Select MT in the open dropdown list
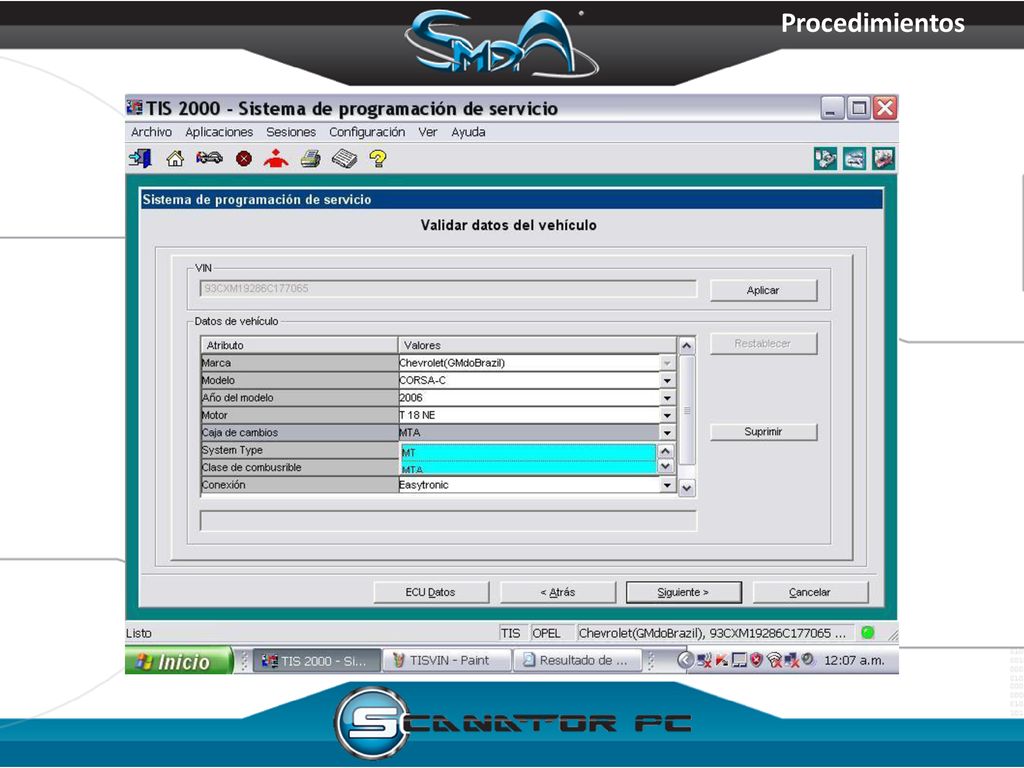The width and height of the screenshot is (1024, 768). pos(528,452)
